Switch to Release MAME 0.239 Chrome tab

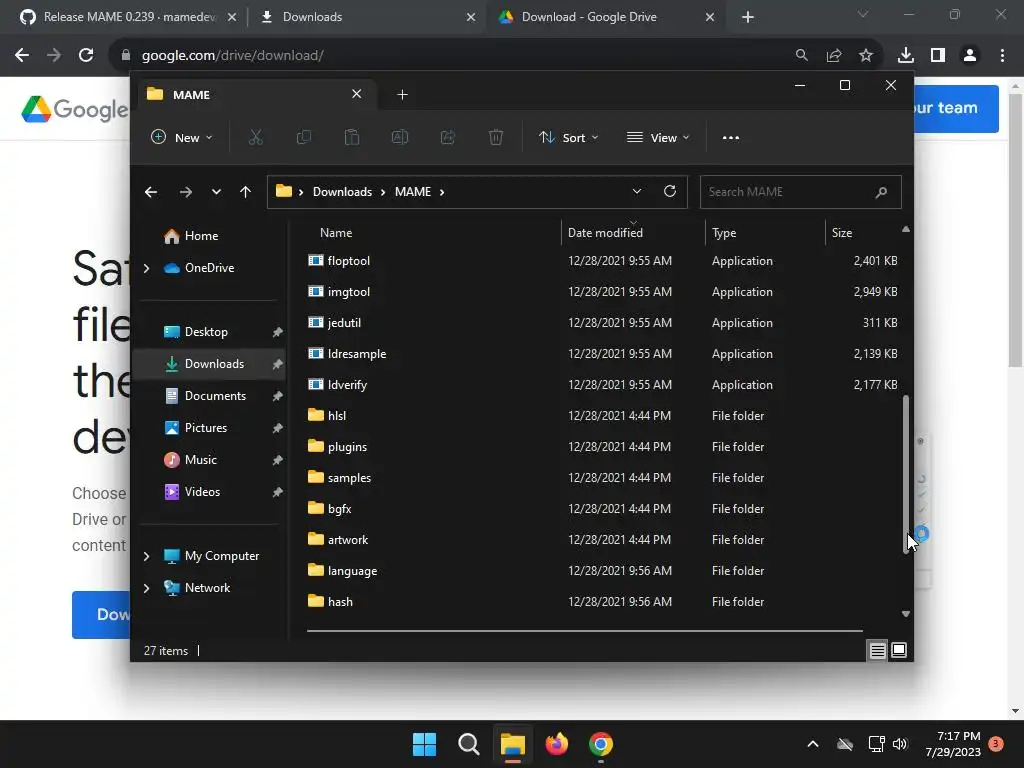point(127,17)
